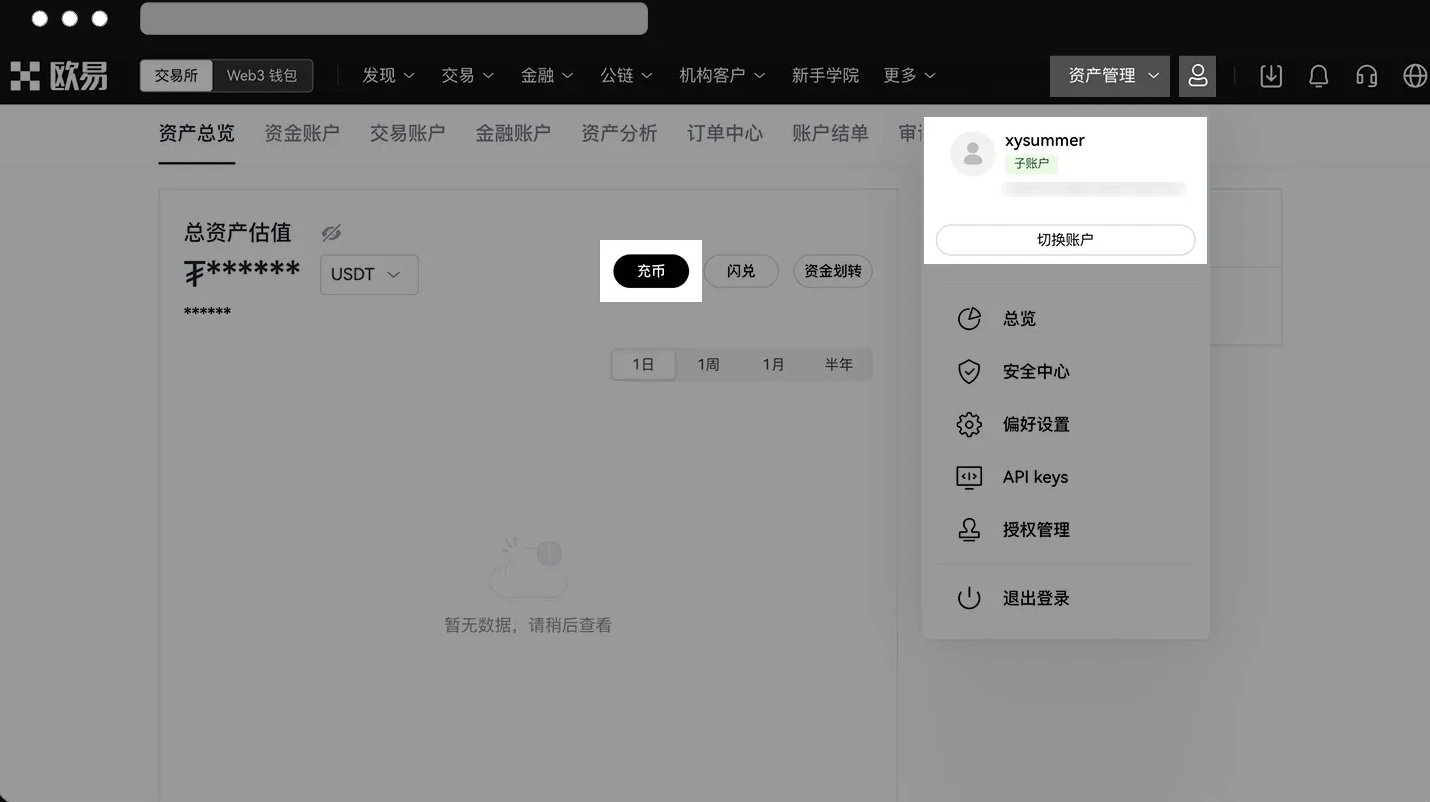Open customer support headset icon
This screenshot has width=1430, height=802.
(1366, 76)
